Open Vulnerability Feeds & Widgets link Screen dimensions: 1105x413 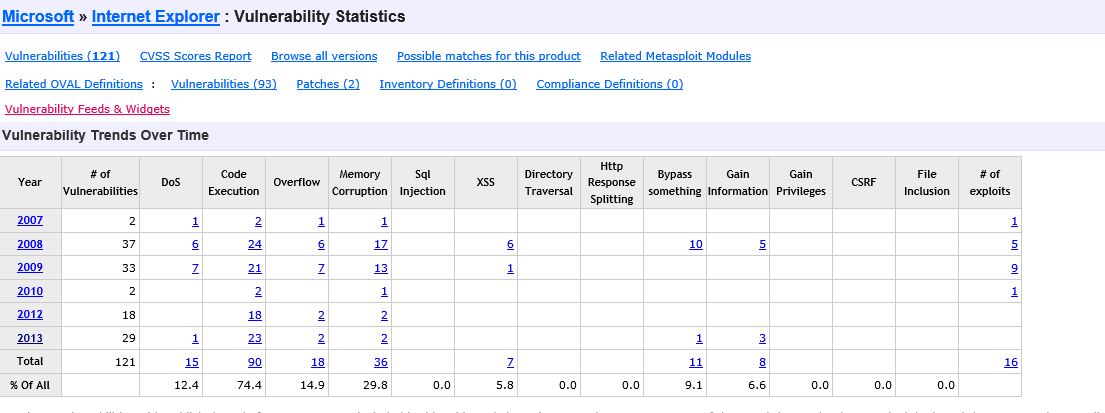tap(87, 109)
